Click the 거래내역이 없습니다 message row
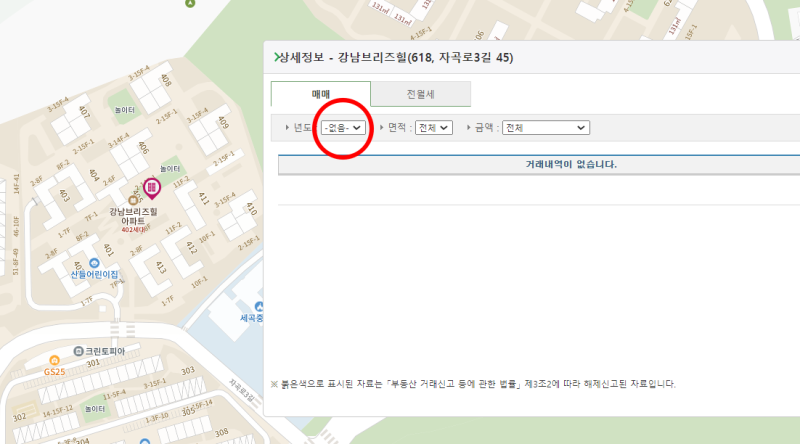800x444 pixels. [539, 164]
